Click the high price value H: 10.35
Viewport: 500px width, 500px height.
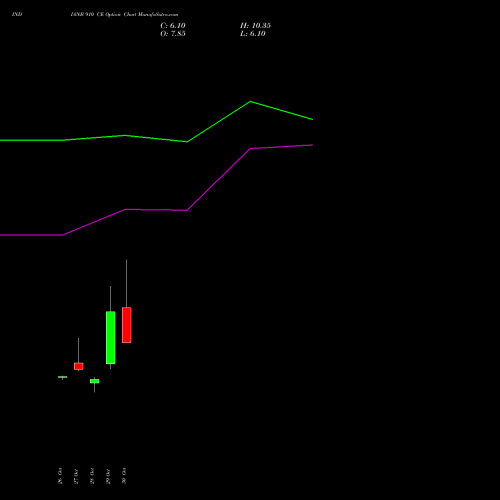click(x=255, y=26)
